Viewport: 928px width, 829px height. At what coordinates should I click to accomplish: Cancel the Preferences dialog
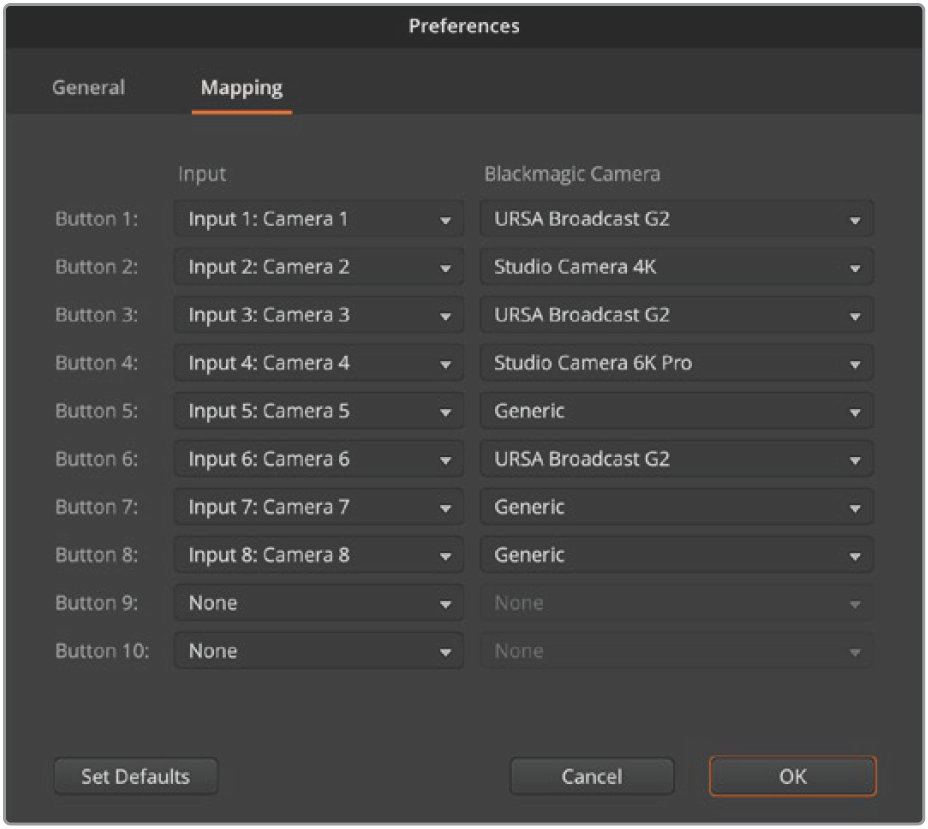point(592,776)
